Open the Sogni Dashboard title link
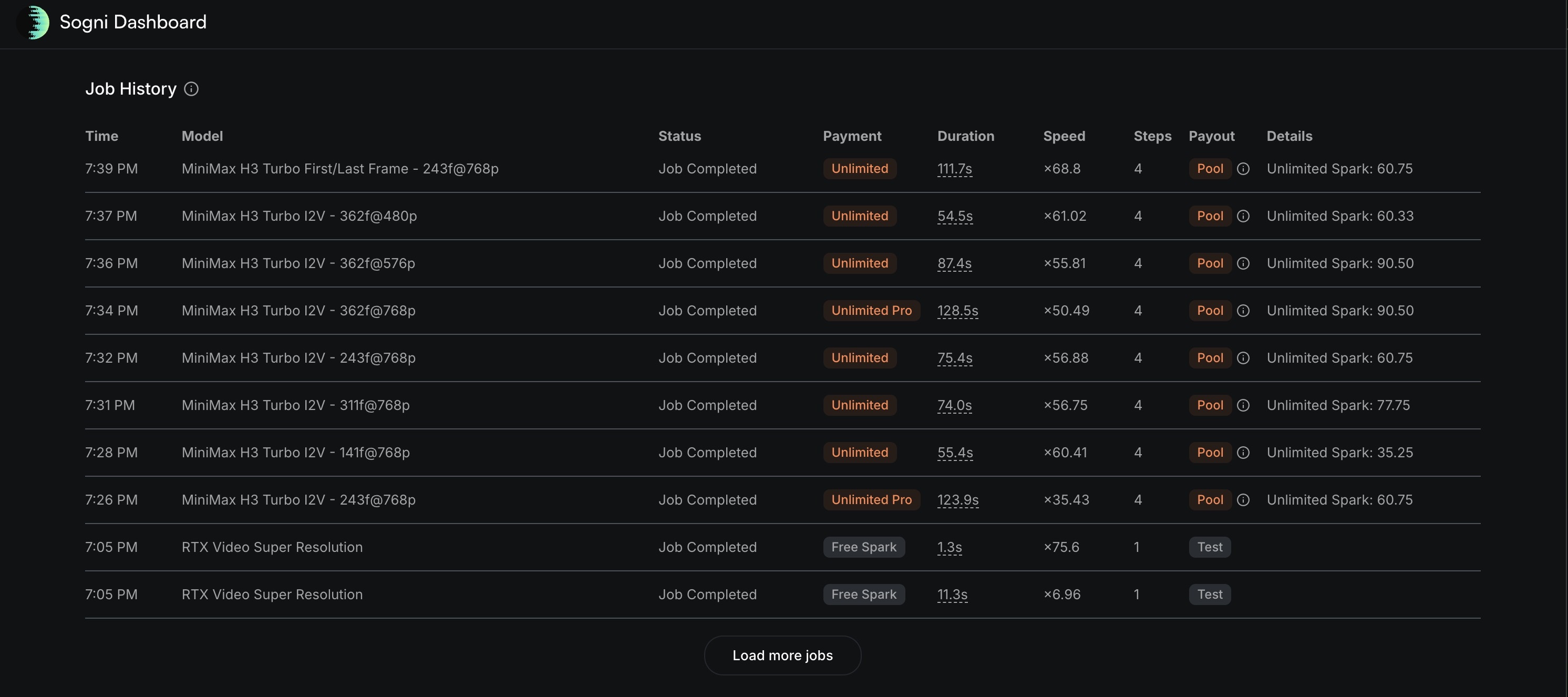Screen dimensions: 1568x697 pos(133,22)
